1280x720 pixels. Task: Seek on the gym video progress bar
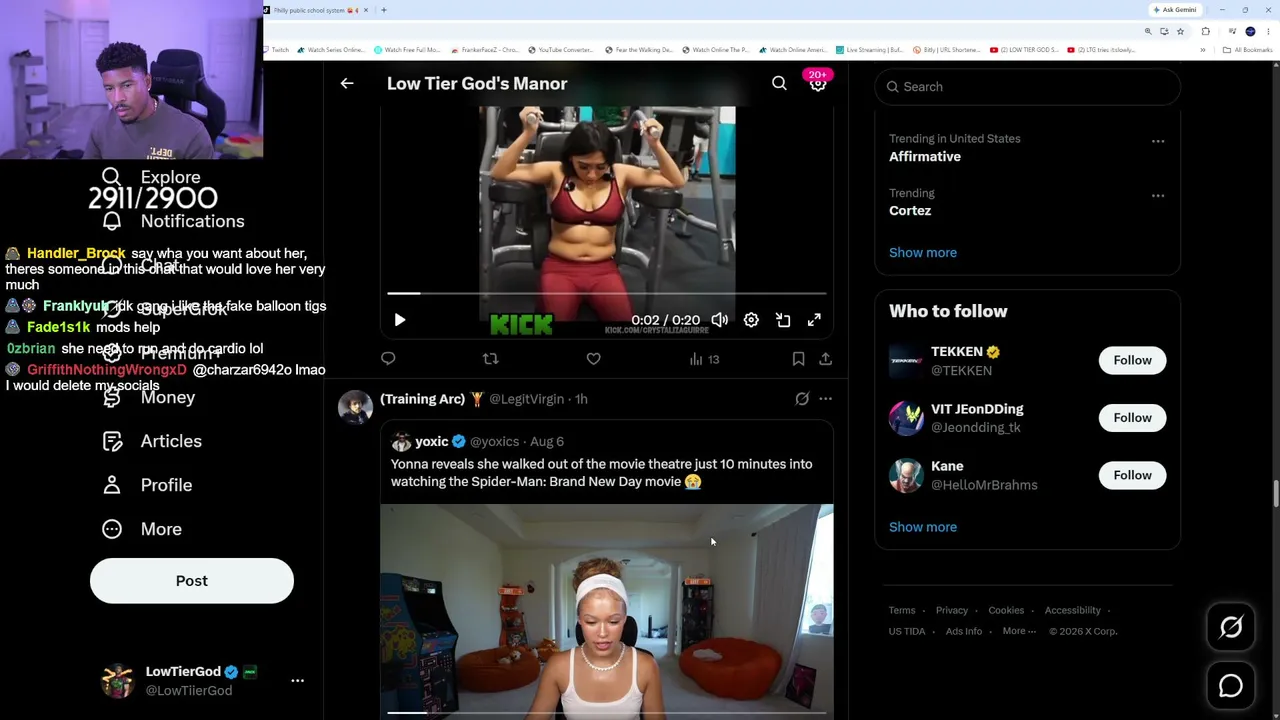coord(607,294)
